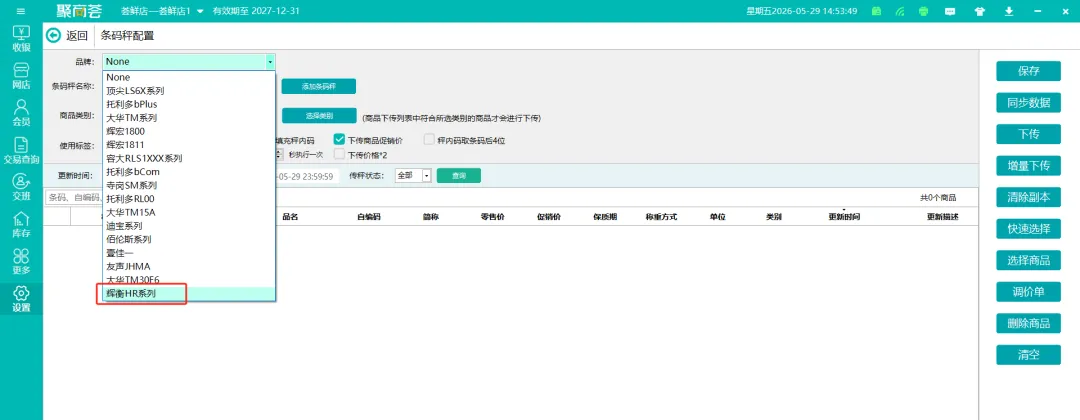Select 托利多RL00 from the list
1080x420 pixels.
pos(189,198)
